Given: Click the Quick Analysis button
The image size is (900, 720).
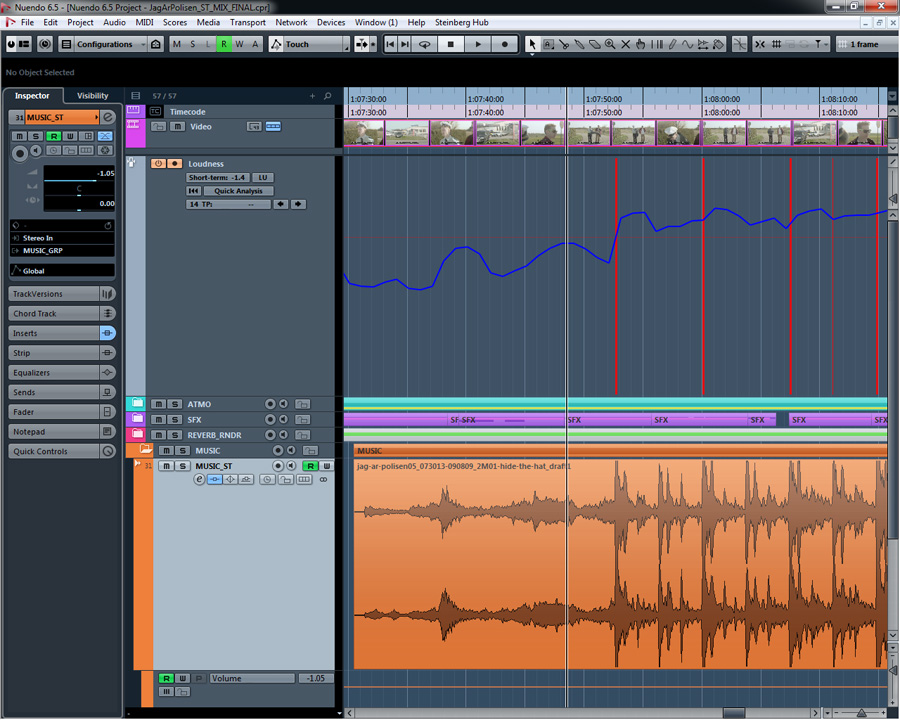Looking at the screenshot, I should [238, 191].
